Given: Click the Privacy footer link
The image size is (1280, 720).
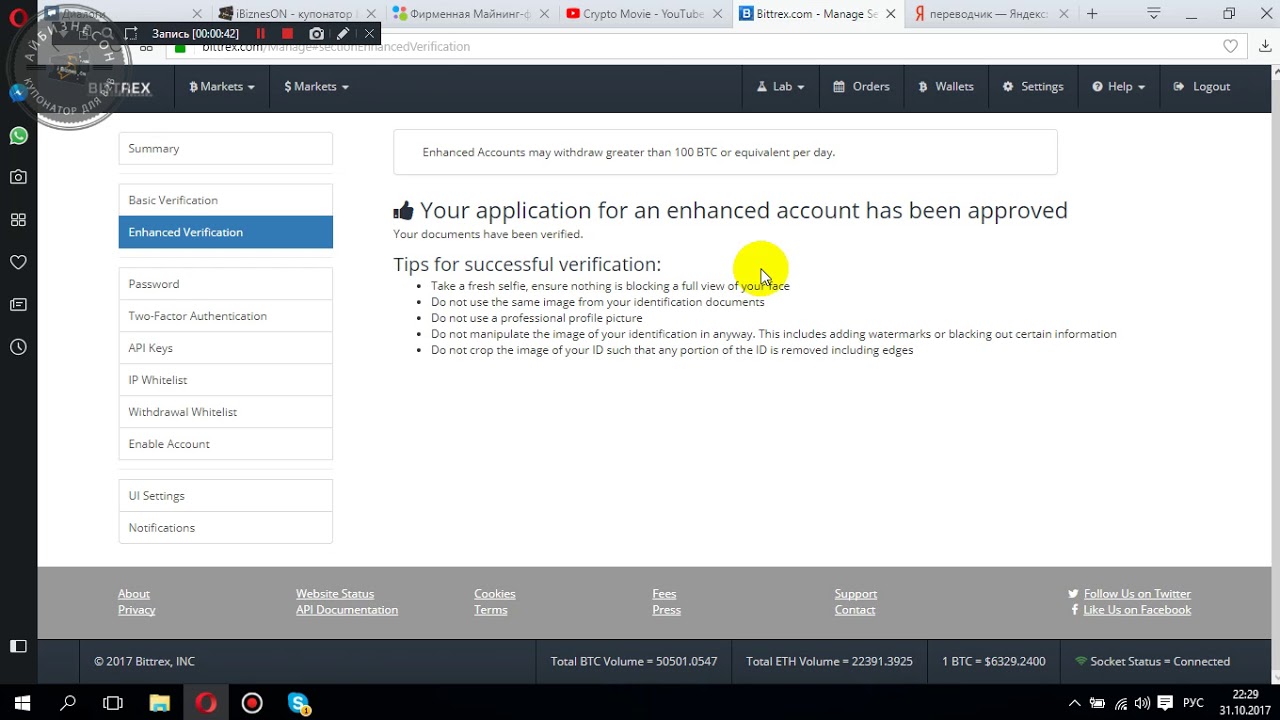Looking at the screenshot, I should click(x=137, y=610).
